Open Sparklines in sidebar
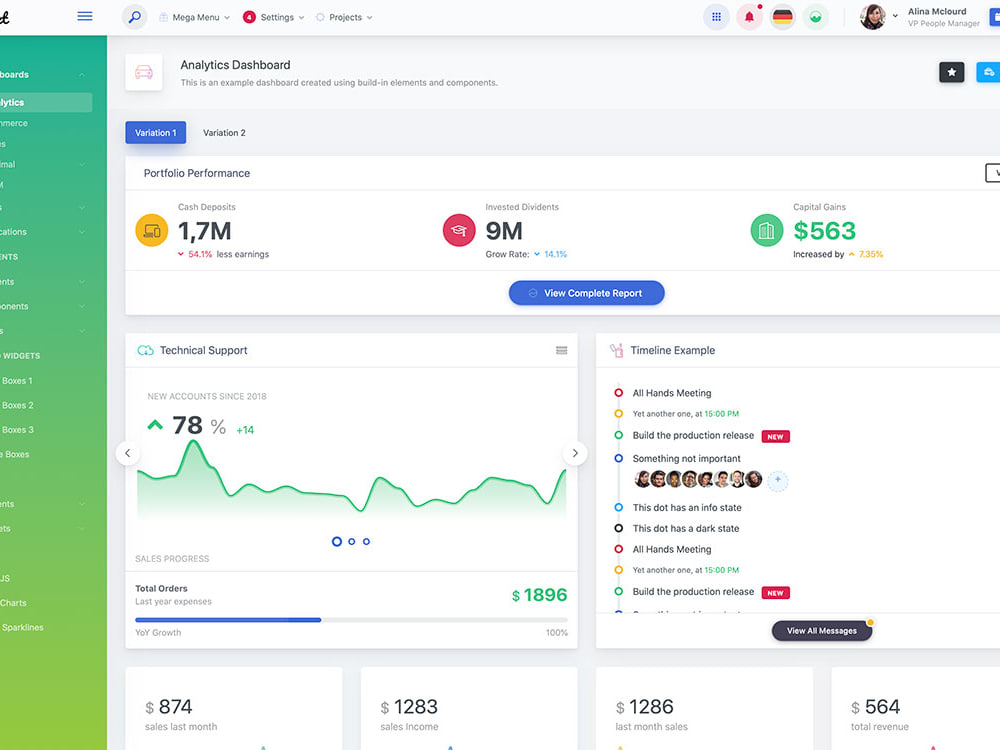The image size is (1000, 750). [22, 628]
